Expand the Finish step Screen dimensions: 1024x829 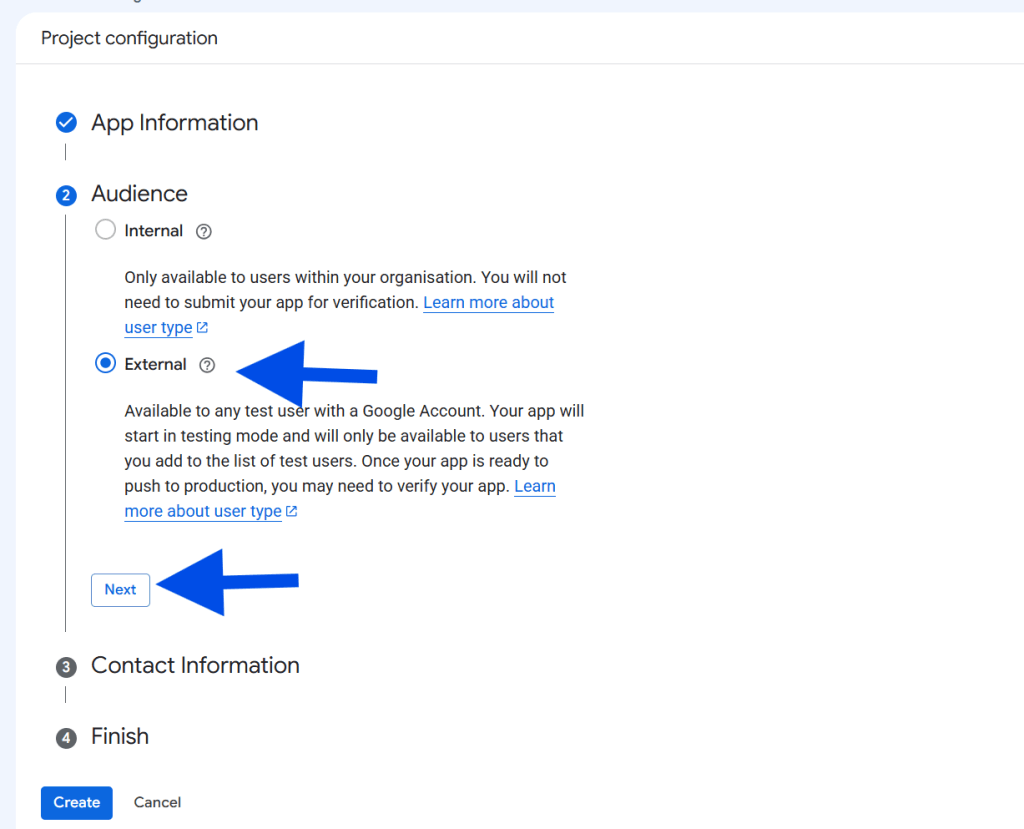(120, 737)
